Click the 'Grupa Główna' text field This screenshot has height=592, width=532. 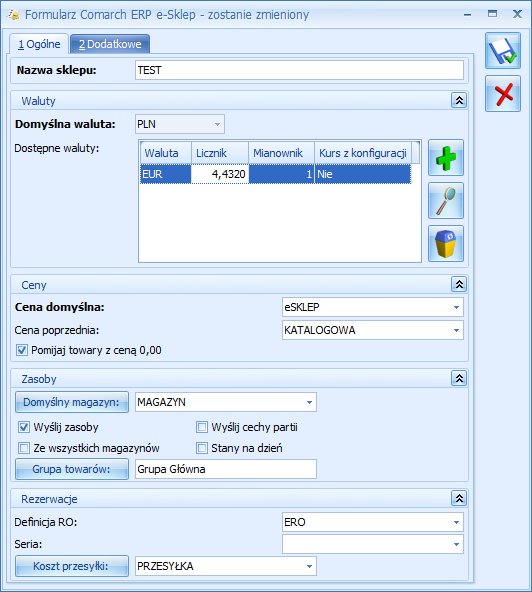pos(226,469)
